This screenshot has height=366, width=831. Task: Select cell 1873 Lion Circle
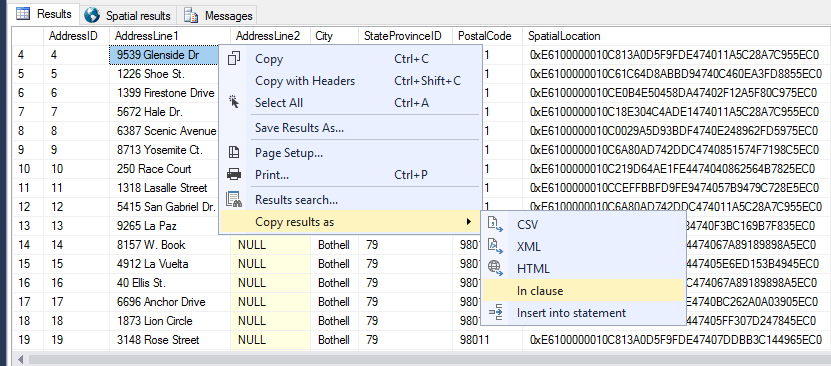[170, 321]
